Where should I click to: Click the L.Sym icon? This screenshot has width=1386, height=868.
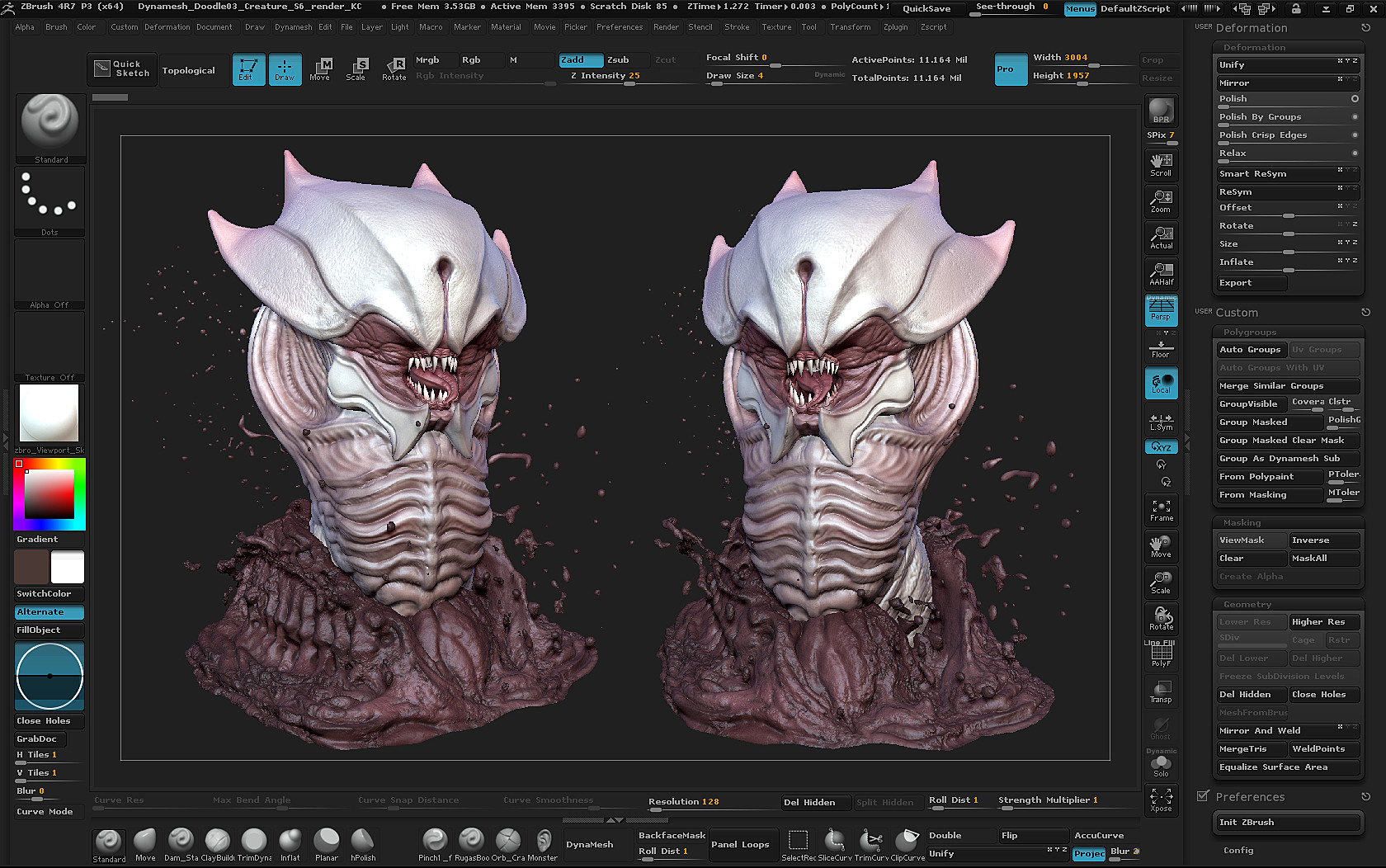(1161, 421)
